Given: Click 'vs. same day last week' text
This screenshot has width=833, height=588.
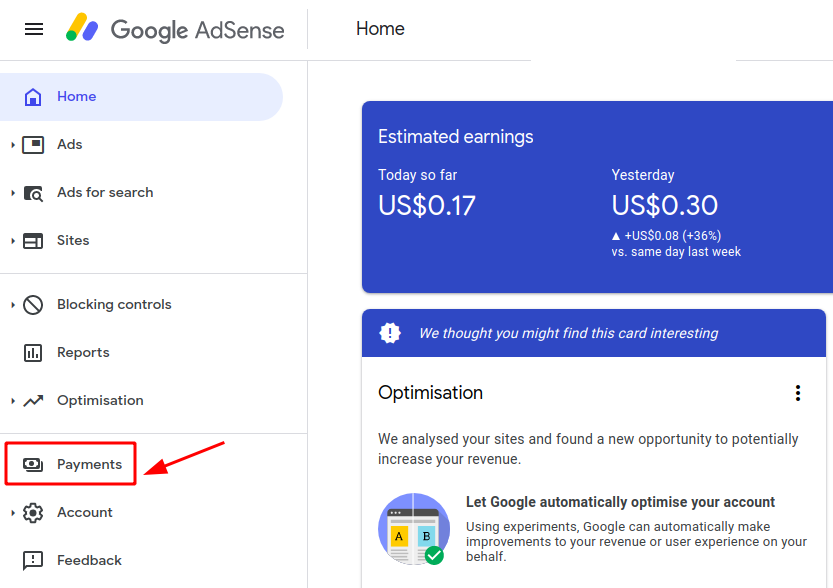Looking at the screenshot, I should click(x=676, y=252).
